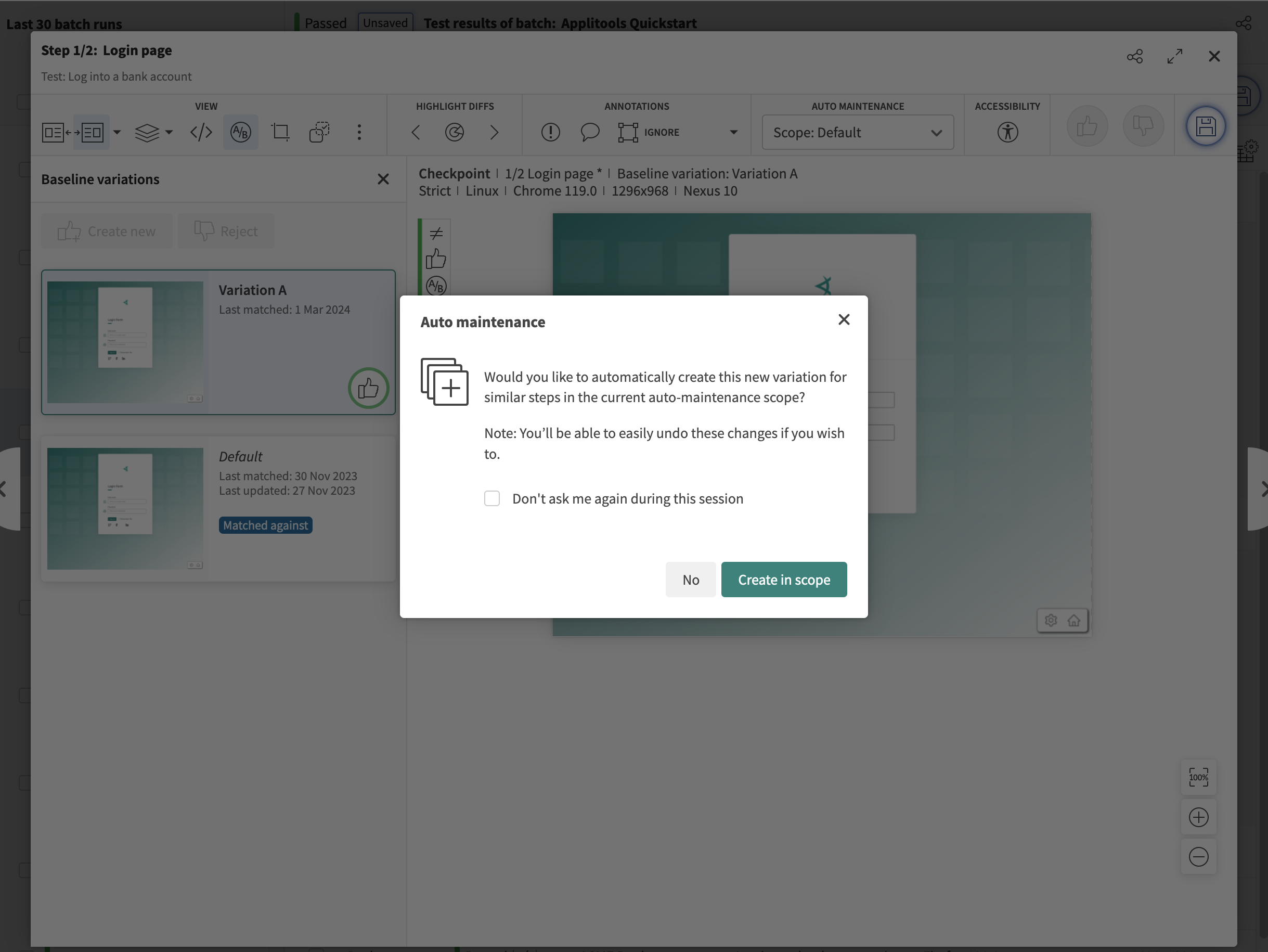The width and height of the screenshot is (1268, 952).
Task: Click the zoom in plus control
Action: [x=1198, y=817]
